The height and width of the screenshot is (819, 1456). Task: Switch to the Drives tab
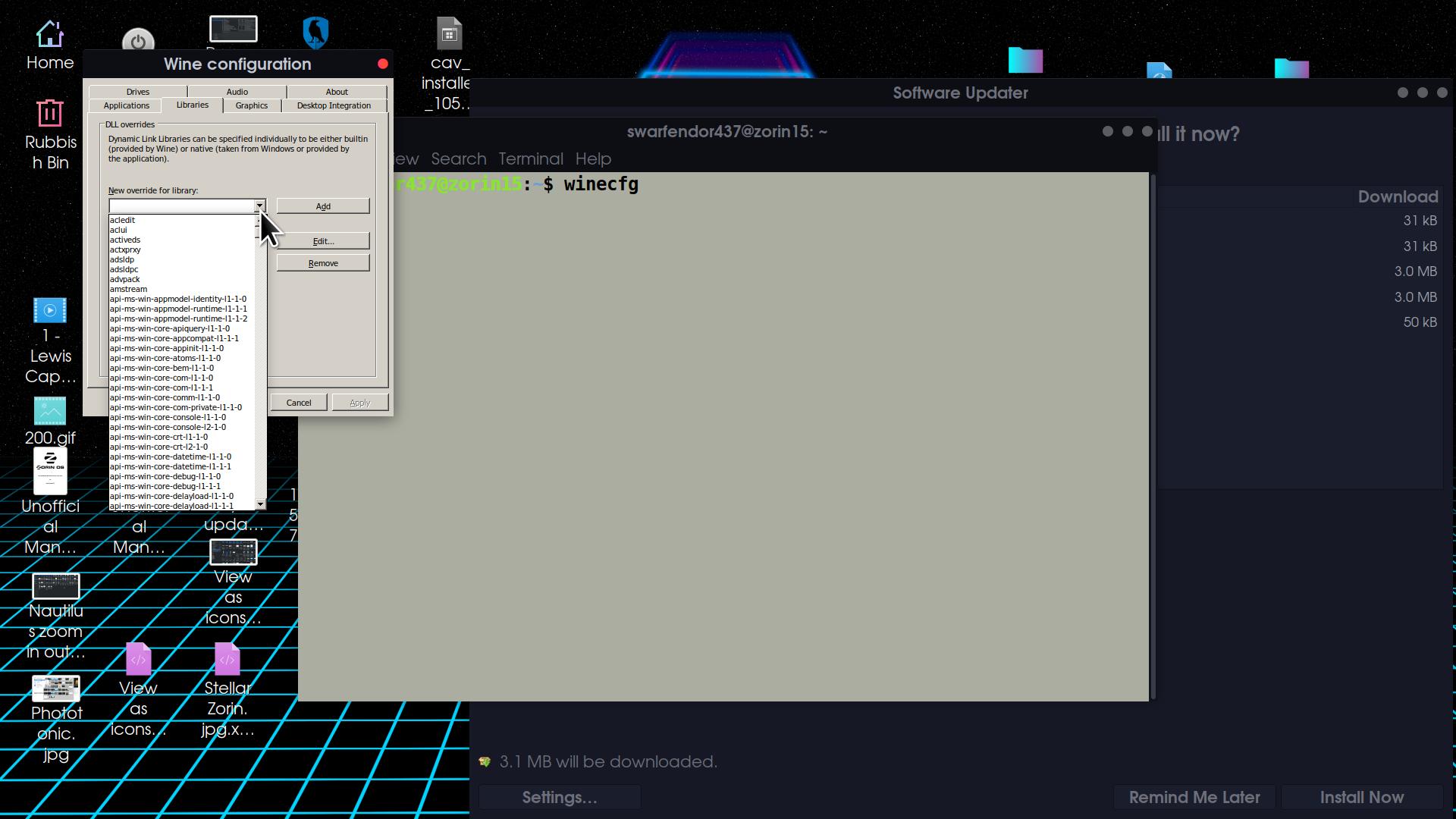coord(138,92)
